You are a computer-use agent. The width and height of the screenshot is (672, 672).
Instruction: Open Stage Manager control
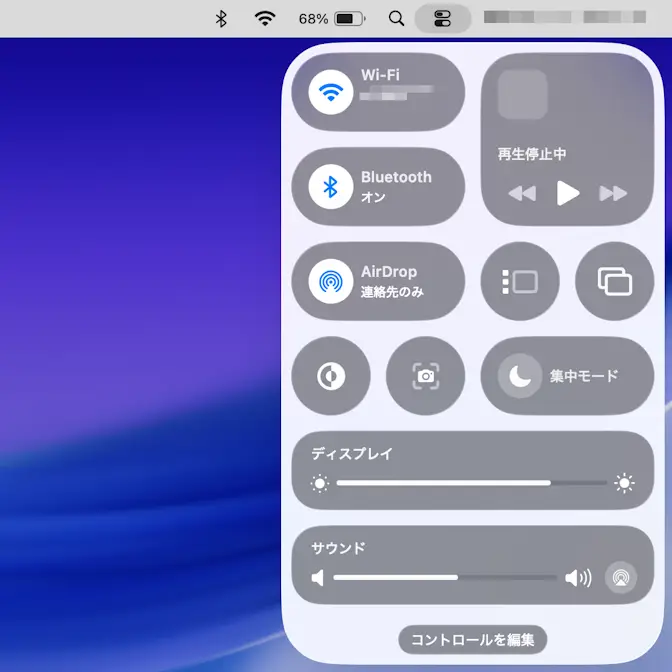[520, 281]
